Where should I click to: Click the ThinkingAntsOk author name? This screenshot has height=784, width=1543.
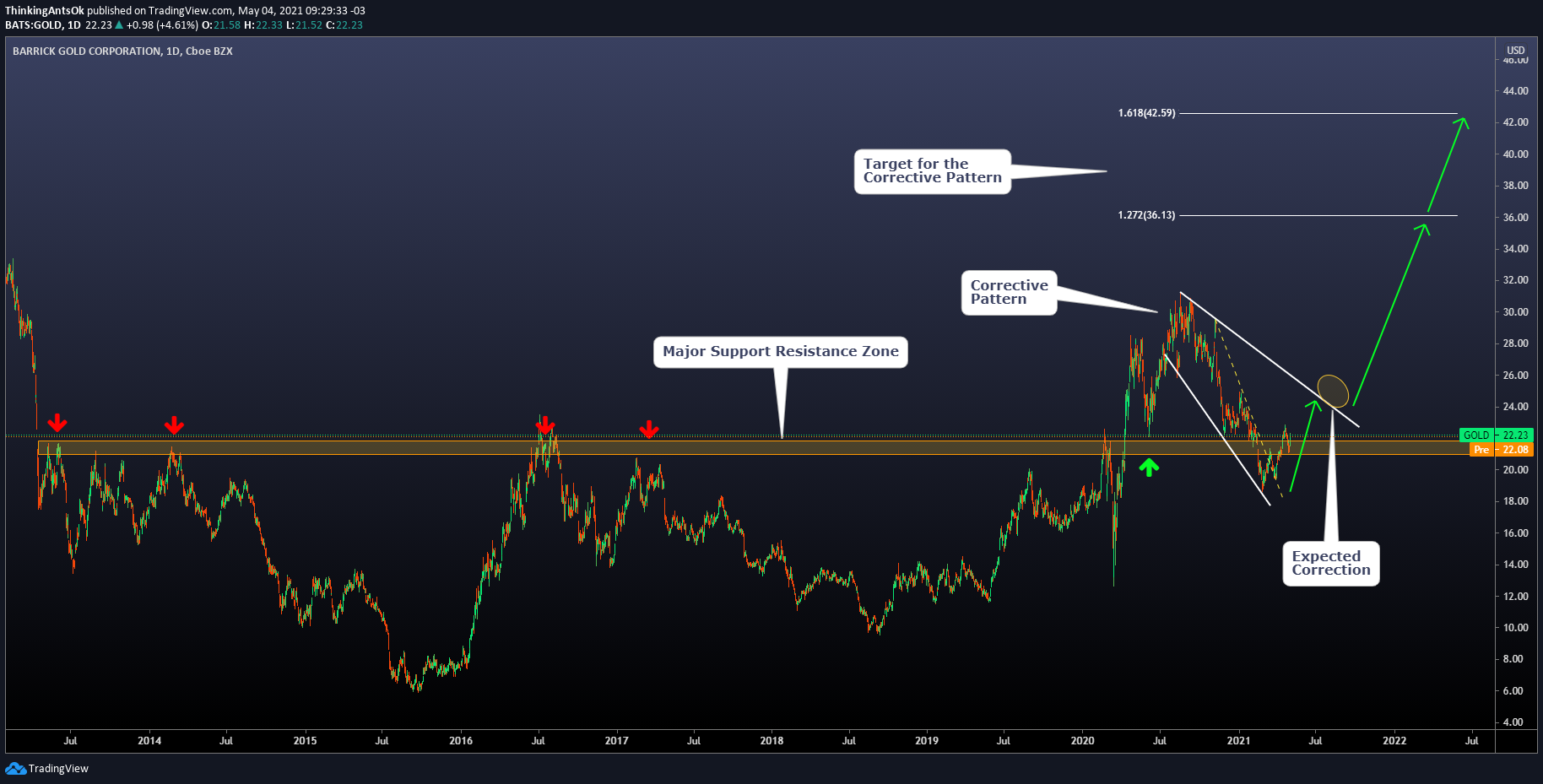tap(45, 11)
